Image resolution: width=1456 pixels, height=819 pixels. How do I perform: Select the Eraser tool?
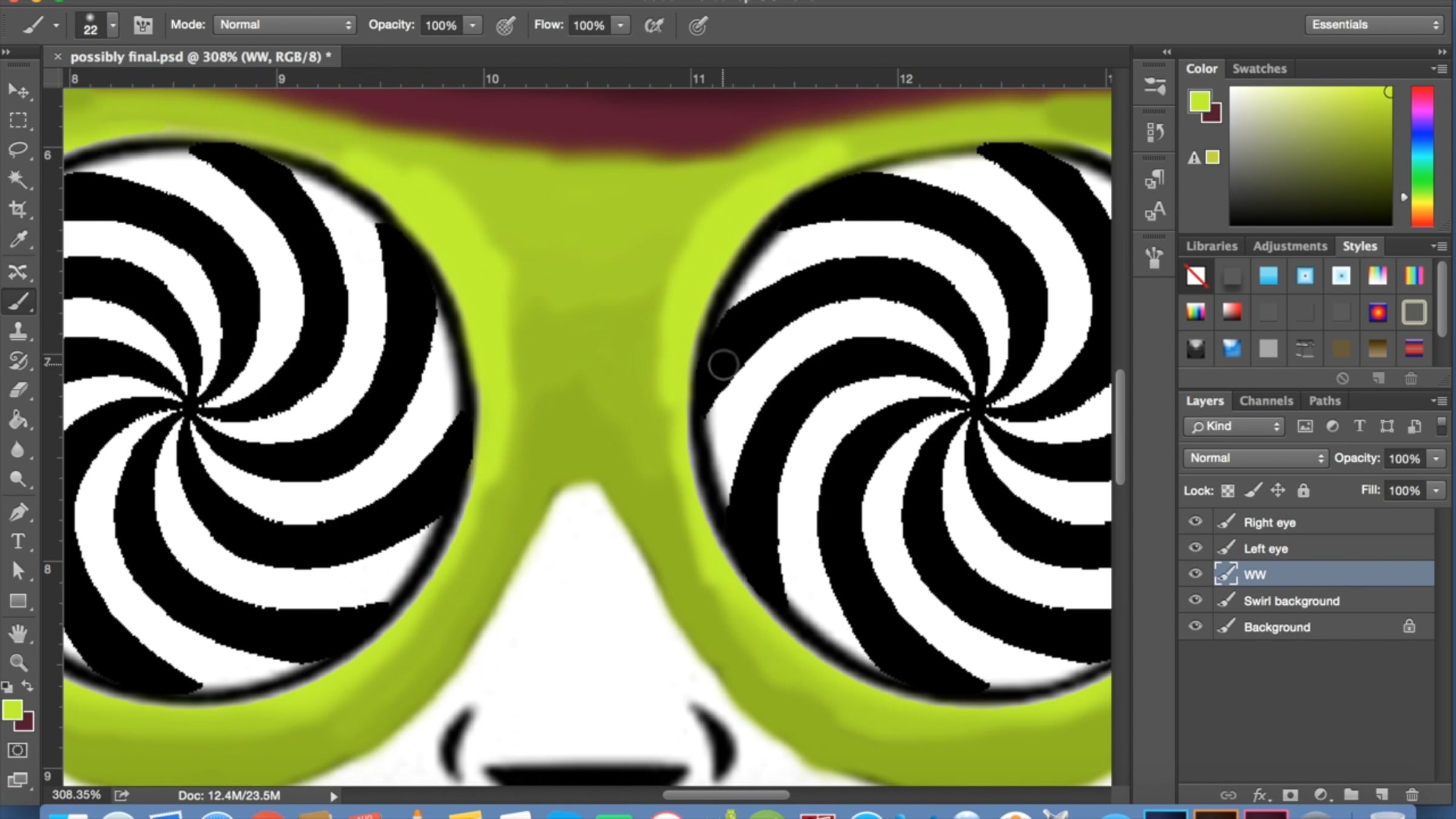coord(18,390)
